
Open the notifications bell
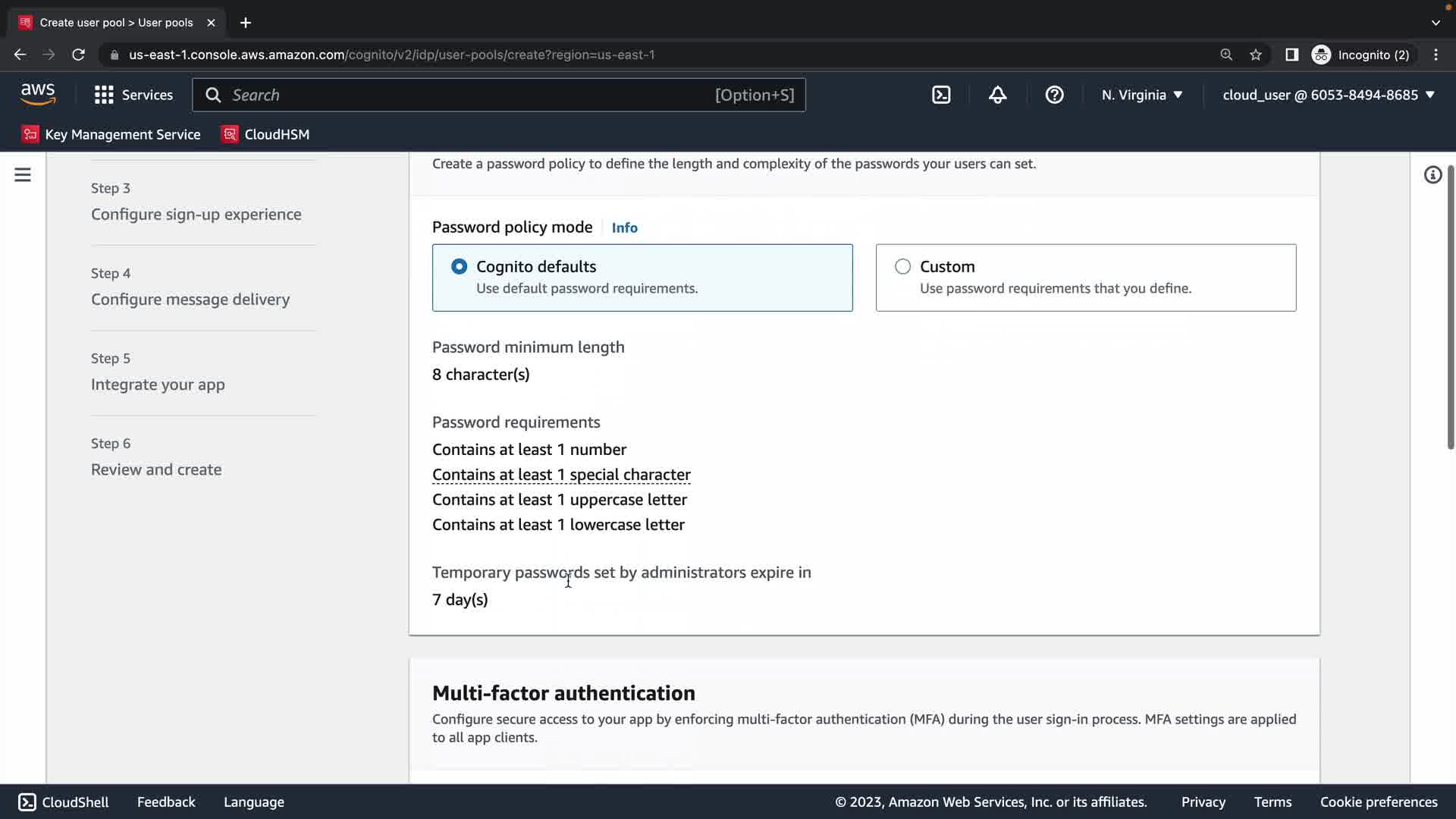click(x=997, y=95)
